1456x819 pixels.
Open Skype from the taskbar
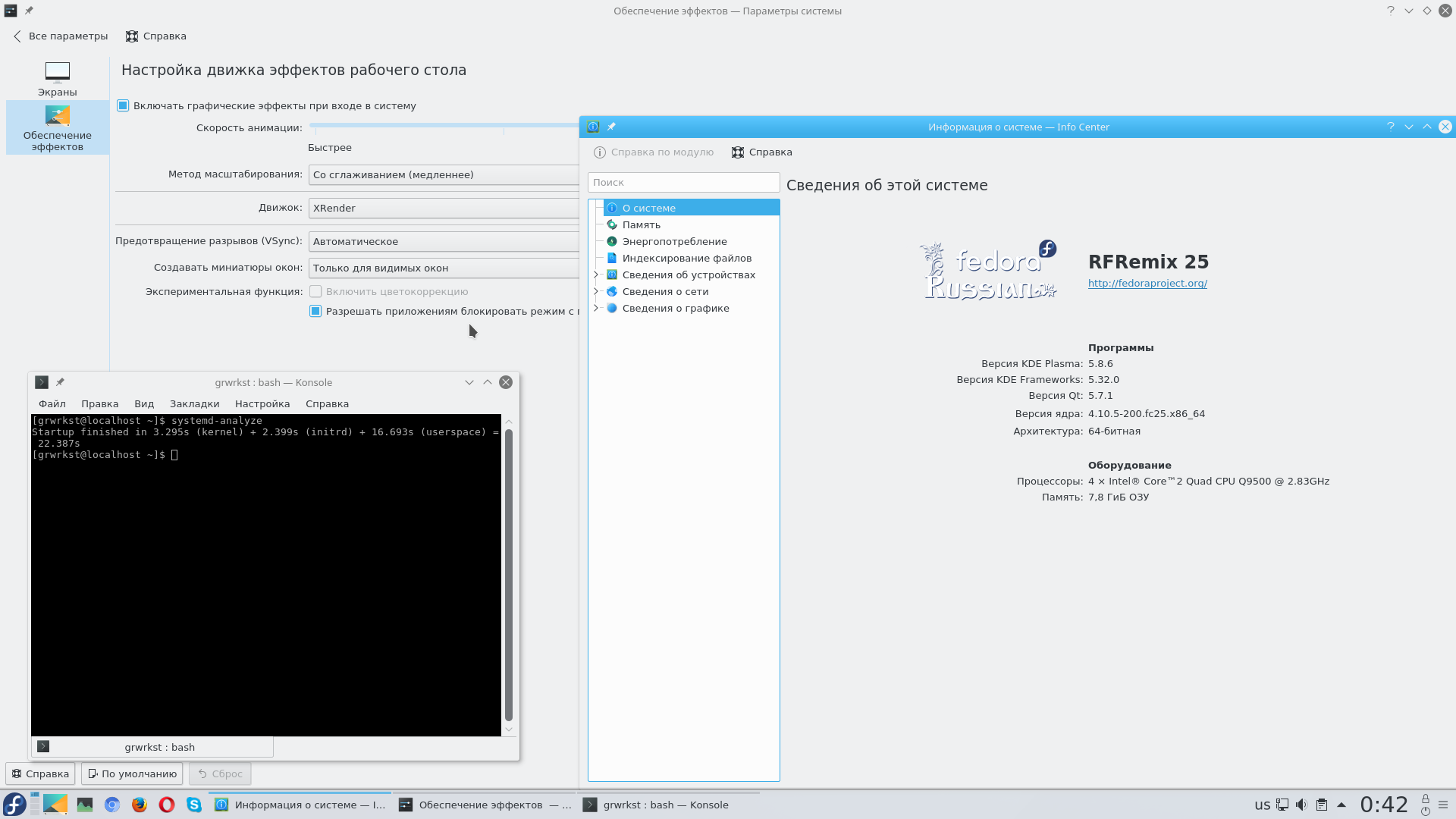[x=194, y=805]
